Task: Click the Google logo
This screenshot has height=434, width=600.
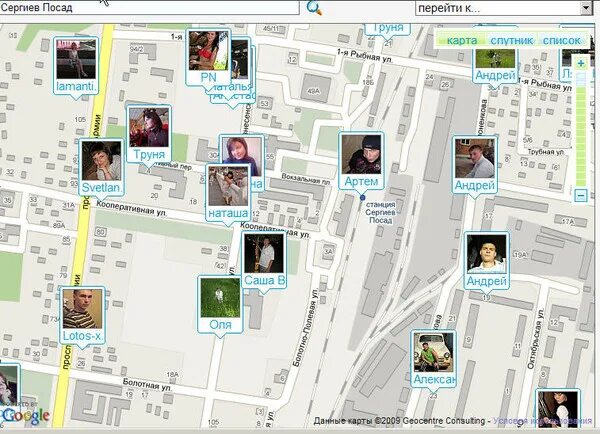Action: 25,416
